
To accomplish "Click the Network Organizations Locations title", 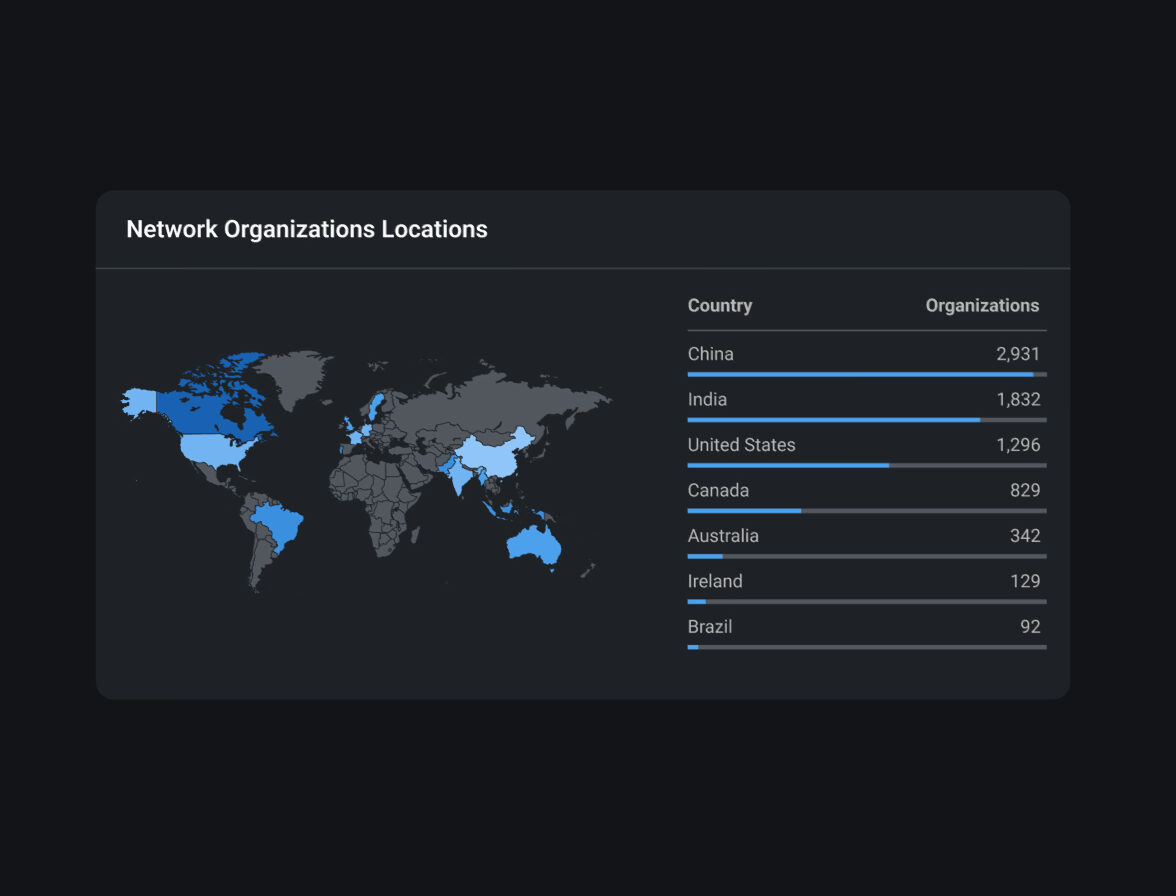I will [x=306, y=229].
